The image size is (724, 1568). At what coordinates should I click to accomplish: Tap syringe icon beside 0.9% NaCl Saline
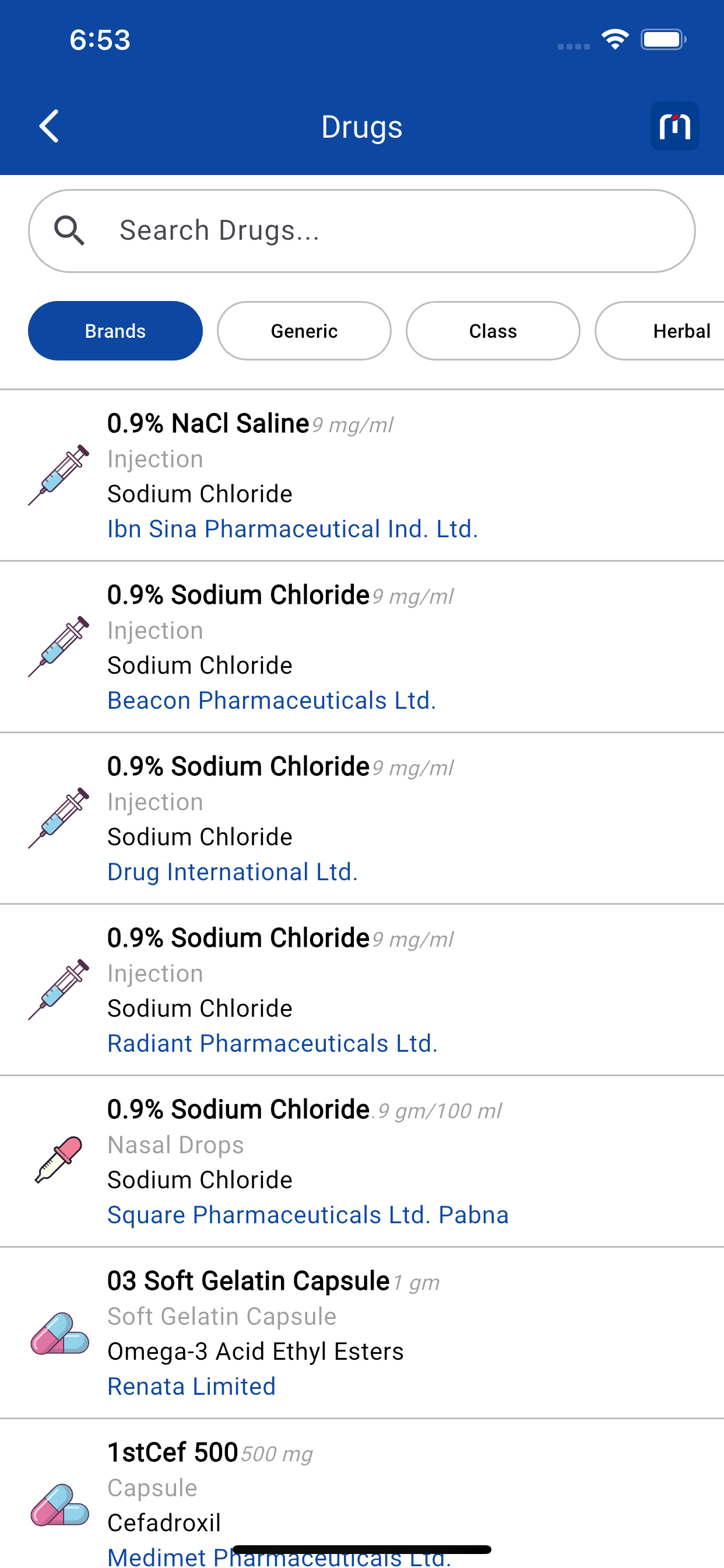59,475
